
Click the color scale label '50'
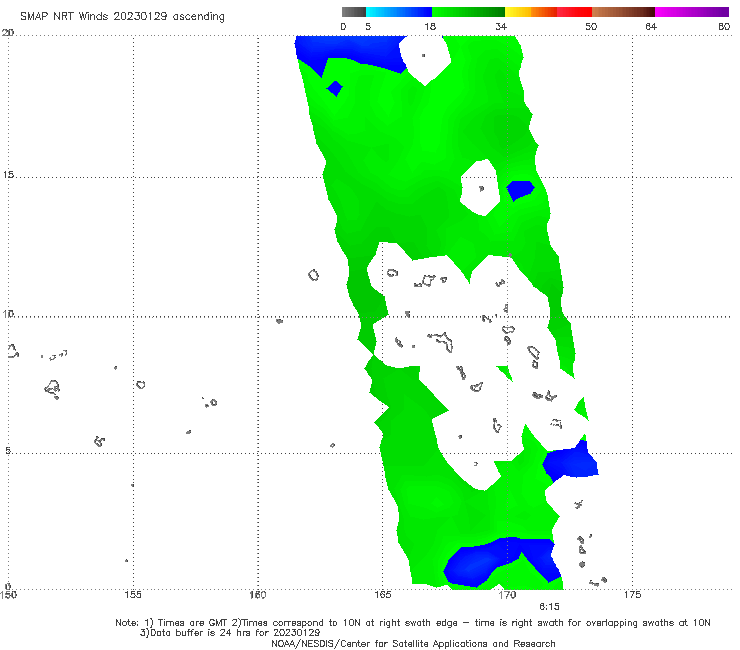tap(591, 26)
